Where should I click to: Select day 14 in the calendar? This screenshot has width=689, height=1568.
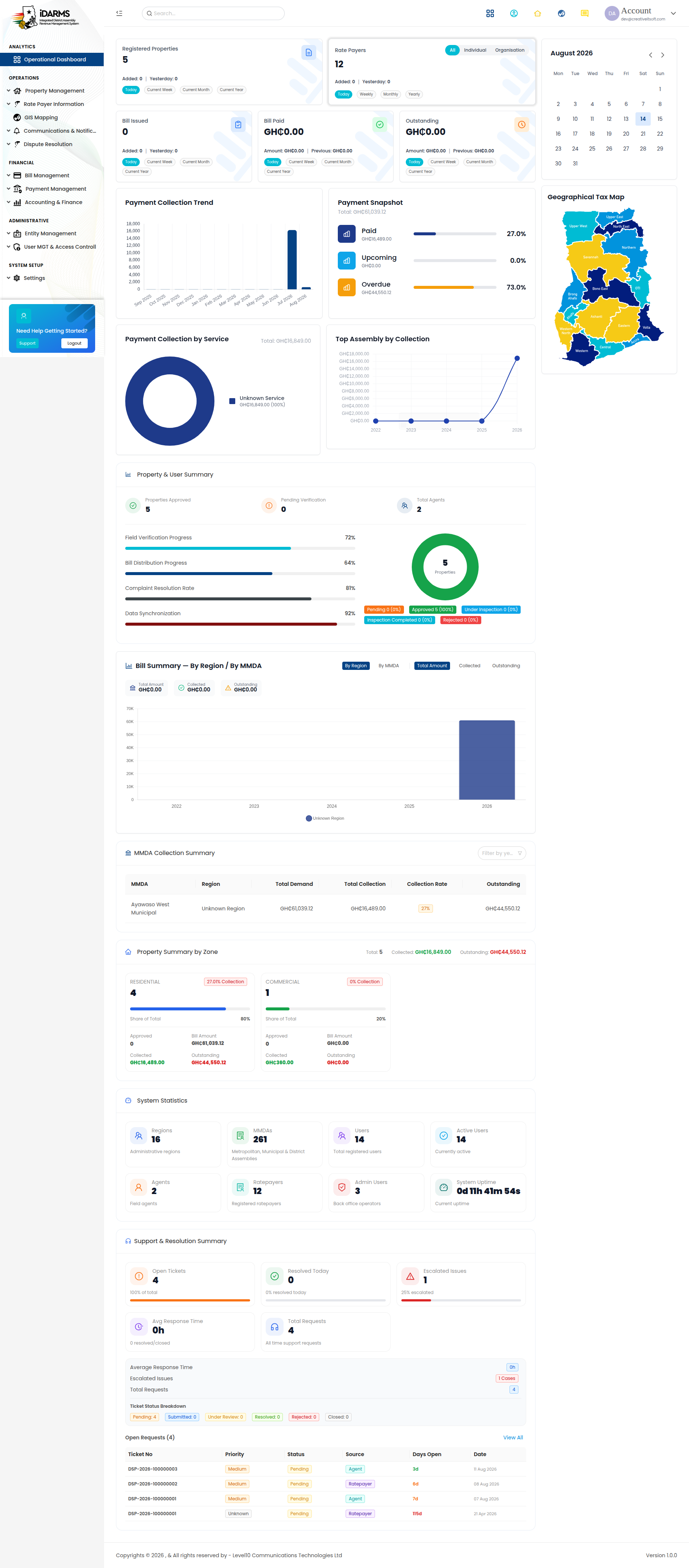(x=643, y=119)
